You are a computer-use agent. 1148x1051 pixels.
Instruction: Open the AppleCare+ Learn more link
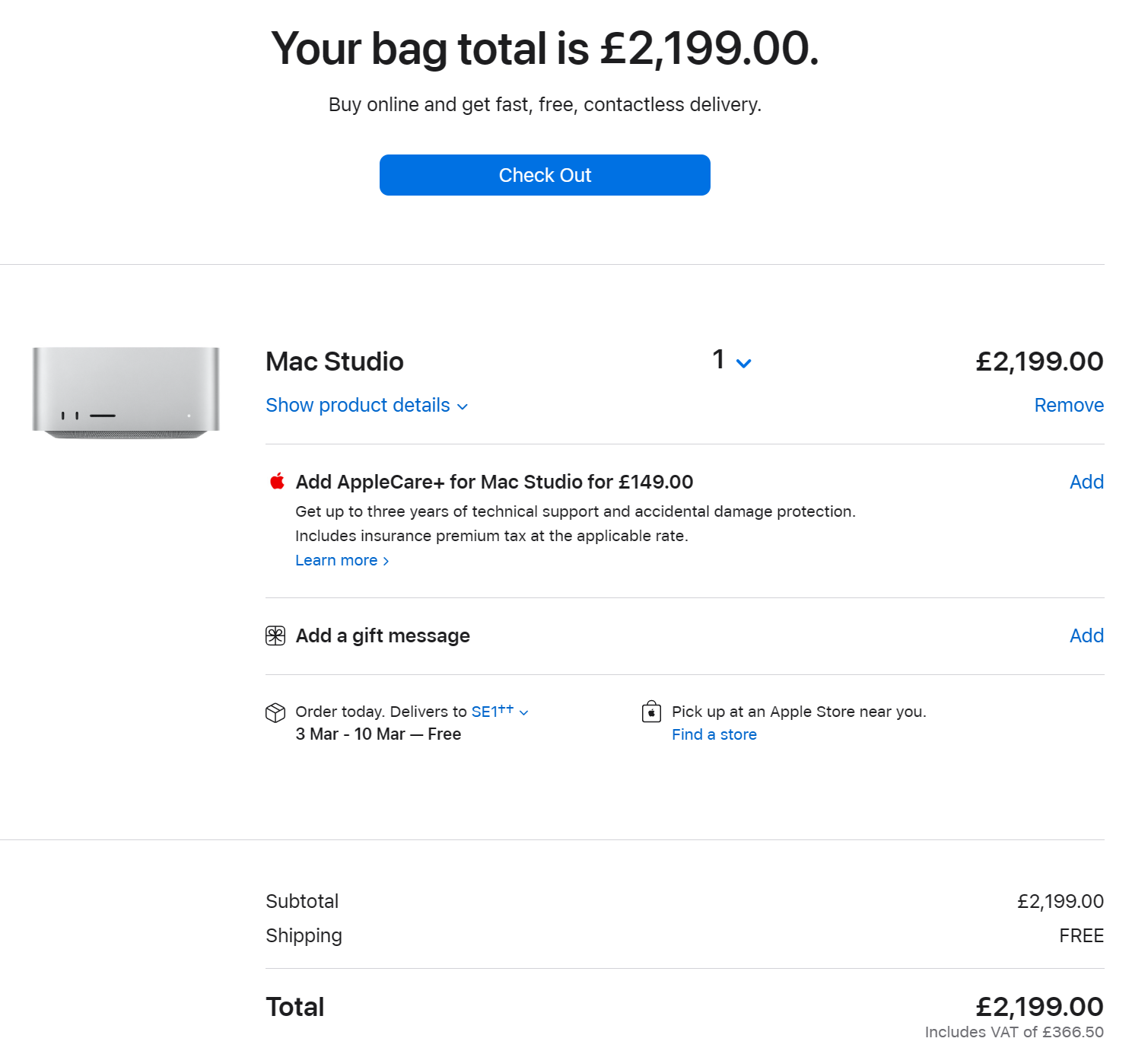(342, 560)
